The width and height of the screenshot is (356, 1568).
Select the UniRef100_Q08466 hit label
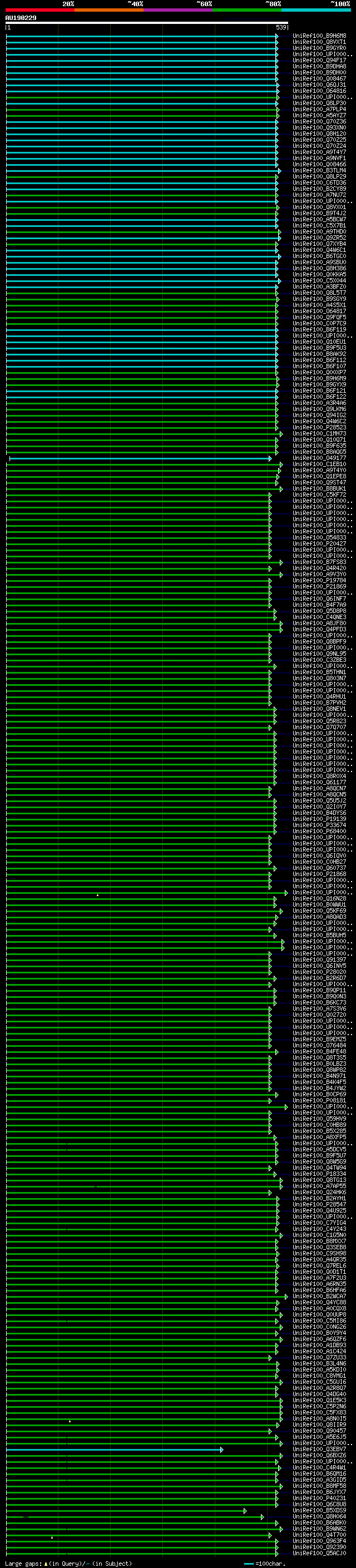click(319, 164)
